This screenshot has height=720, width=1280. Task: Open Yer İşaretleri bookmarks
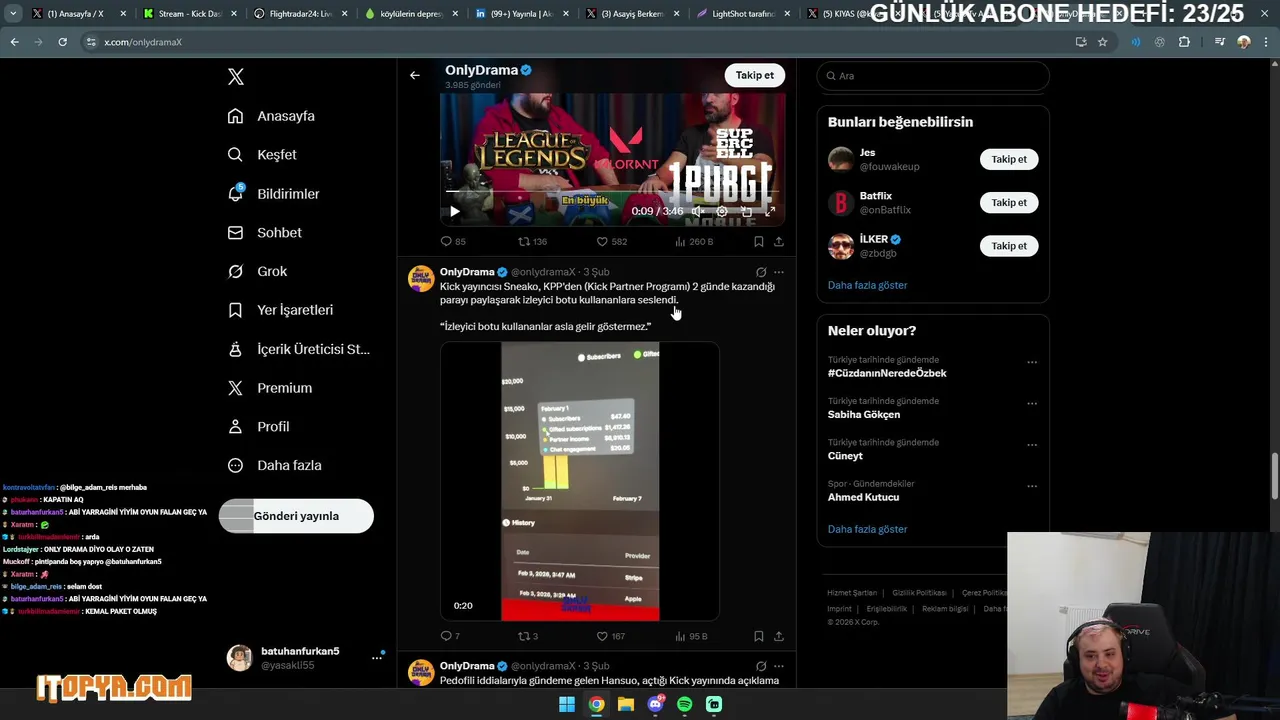(281, 310)
